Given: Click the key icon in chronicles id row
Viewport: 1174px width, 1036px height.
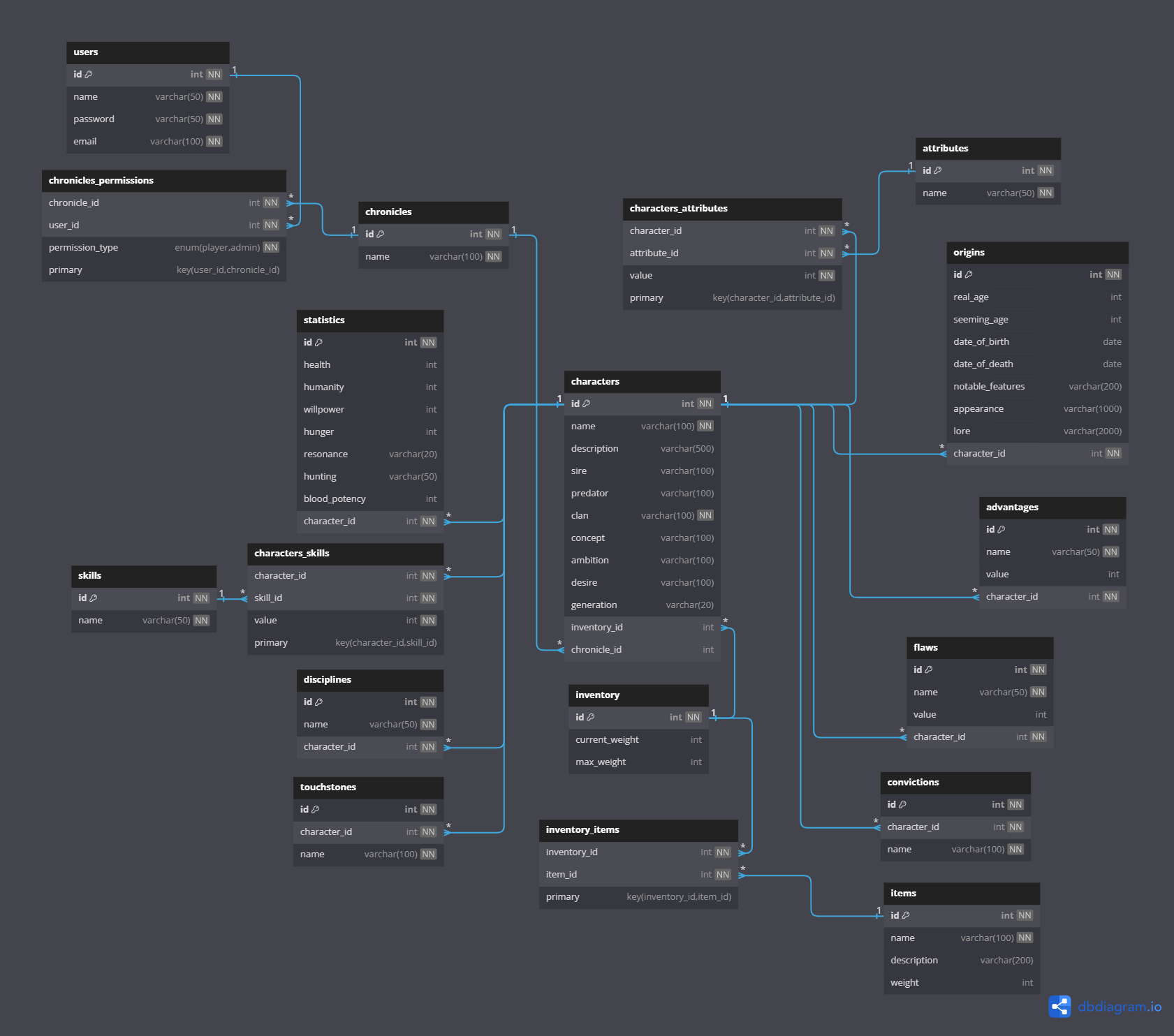Looking at the screenshot, I should pos(381,235).
